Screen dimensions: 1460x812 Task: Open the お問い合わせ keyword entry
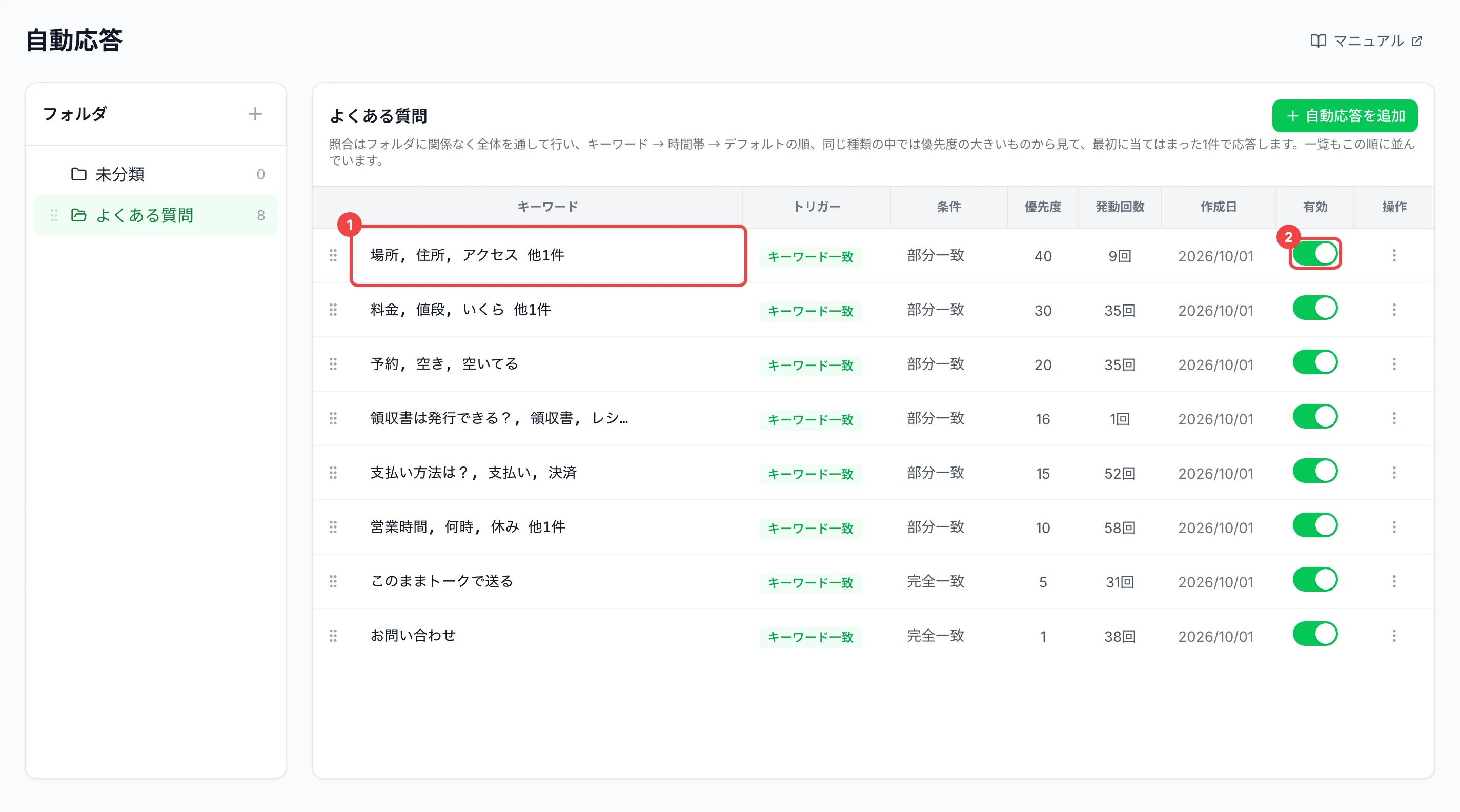[413, 636]
